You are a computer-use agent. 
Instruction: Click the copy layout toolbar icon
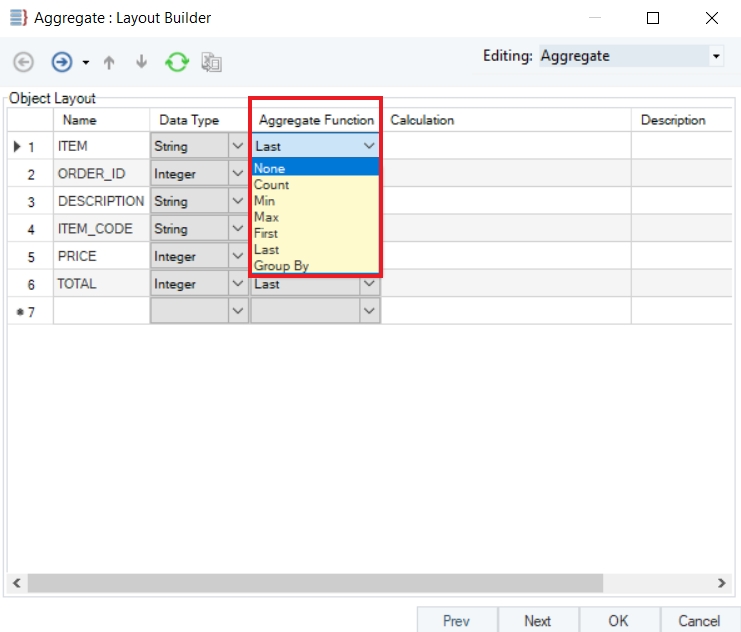(211, 62)
